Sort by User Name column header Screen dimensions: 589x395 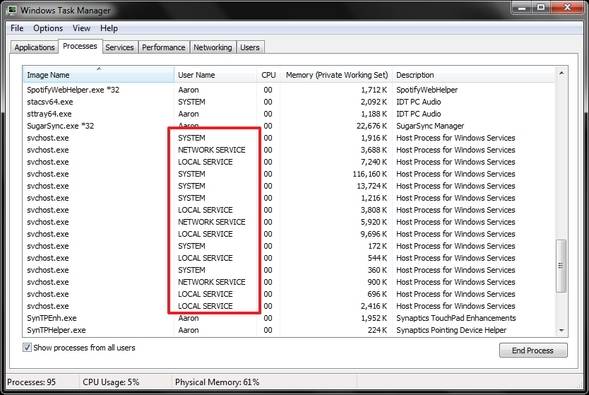pyautogui.click(x=216, y=75)
